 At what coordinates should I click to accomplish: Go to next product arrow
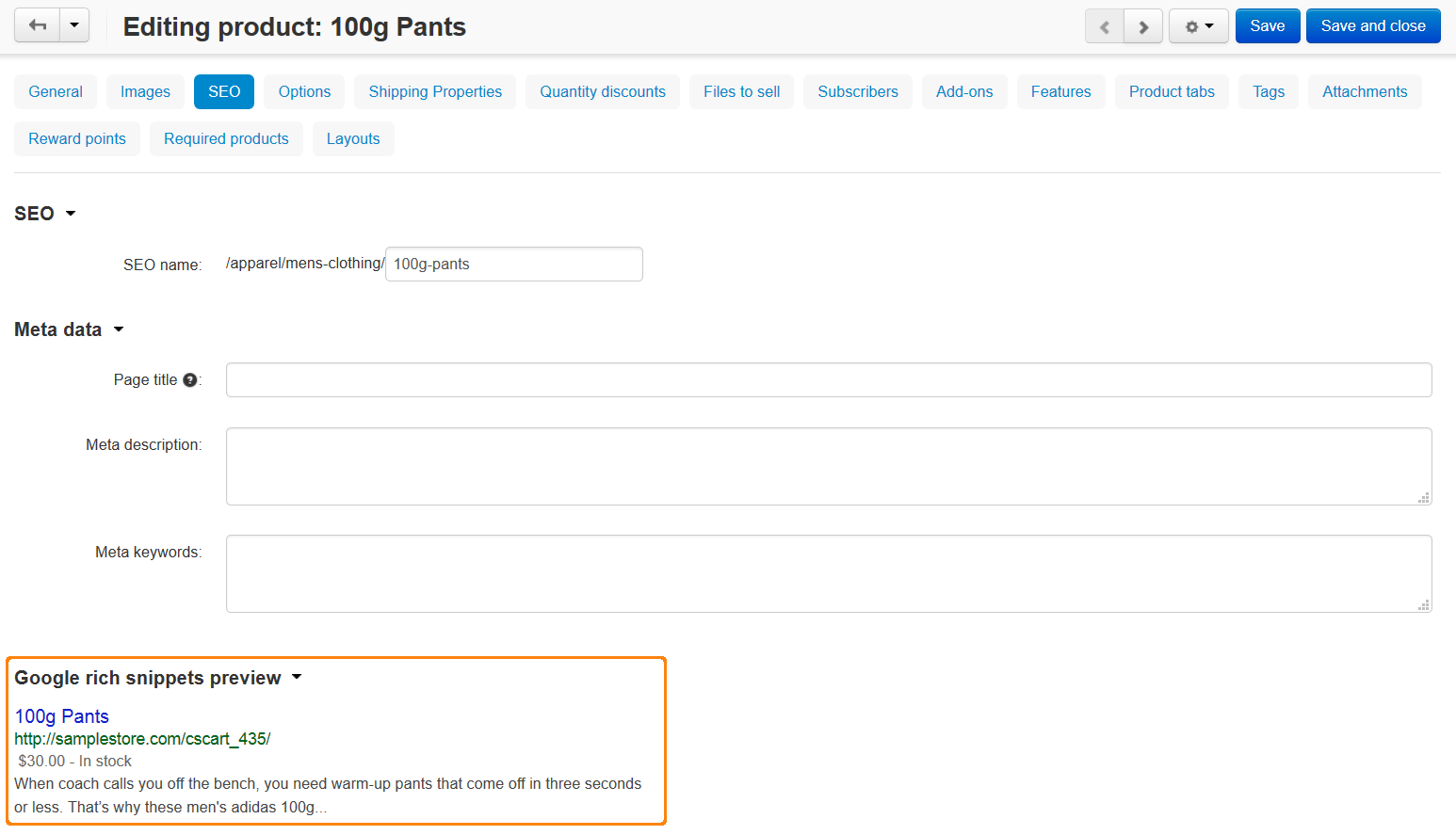[x=1143, y=26]
